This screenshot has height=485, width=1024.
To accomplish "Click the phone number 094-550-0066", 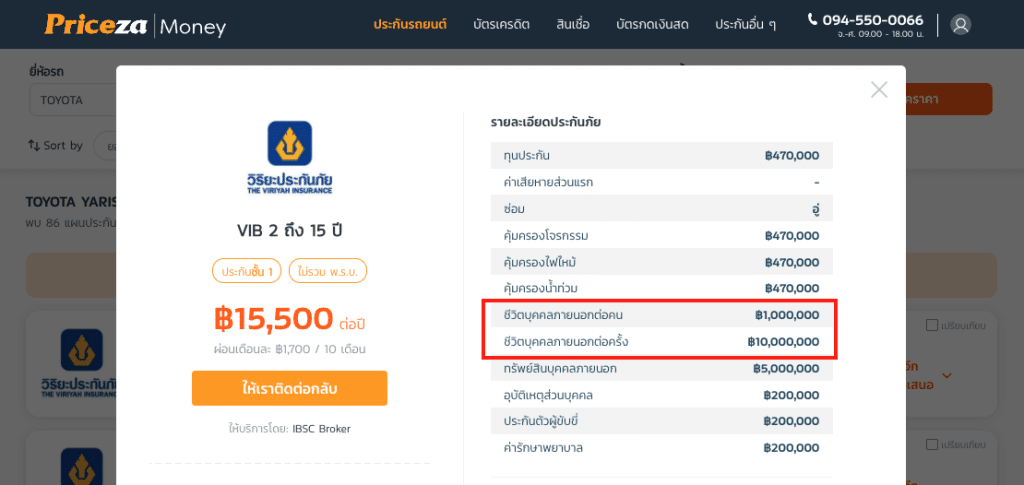I will tap(872, 20).
